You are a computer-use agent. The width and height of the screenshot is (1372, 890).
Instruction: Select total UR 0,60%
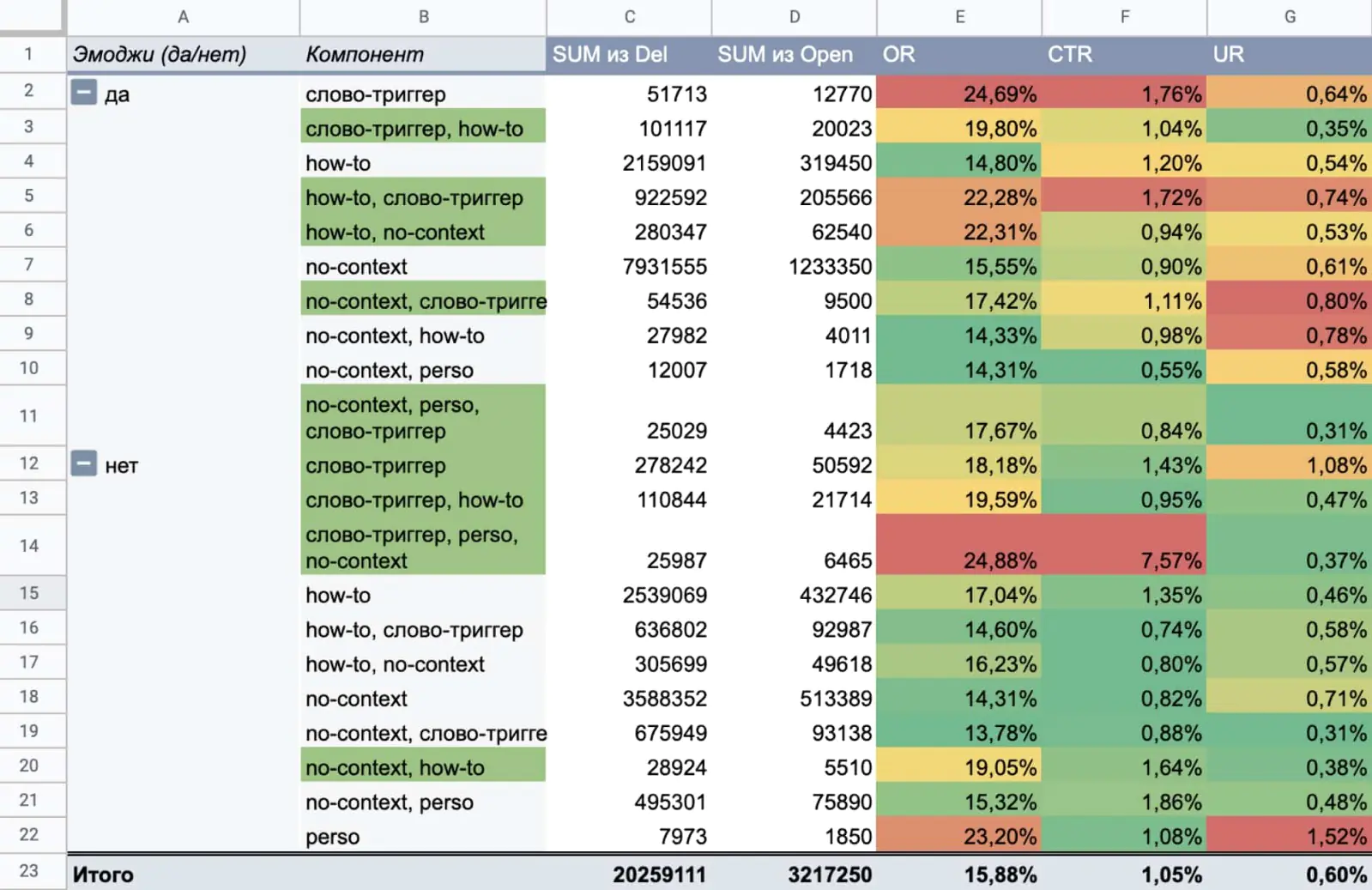[x=1290, y=874]
